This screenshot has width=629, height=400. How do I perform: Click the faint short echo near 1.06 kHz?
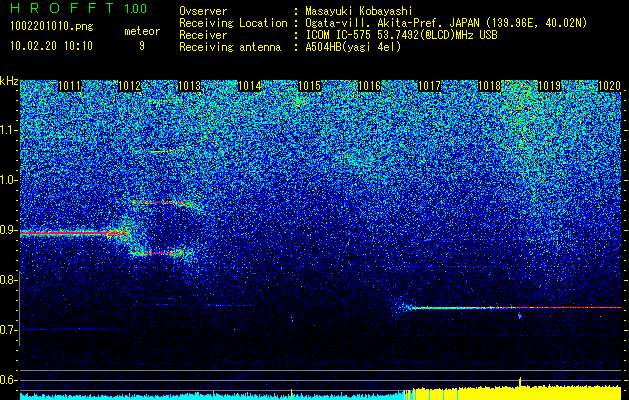pyautogui.click(x=165, y=151)
